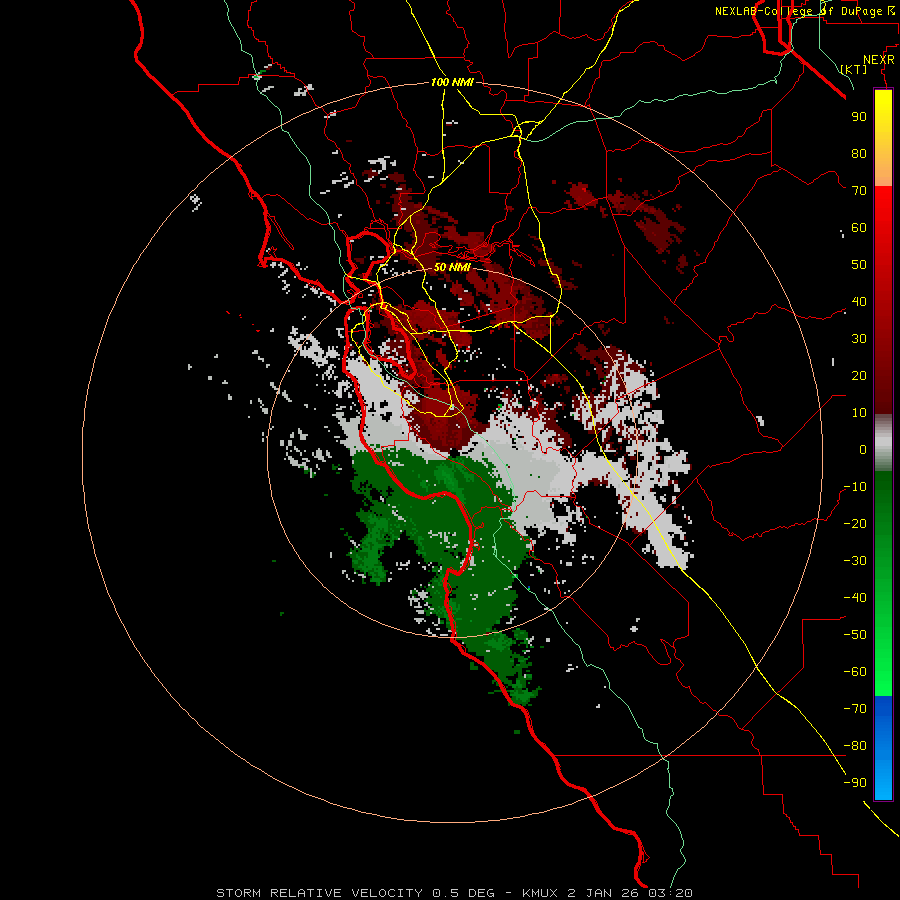Image resolution: width=900 pixels, height=900 pixels.
Task: Click the positive "70" scale value
Action: (x=859, y=191)
